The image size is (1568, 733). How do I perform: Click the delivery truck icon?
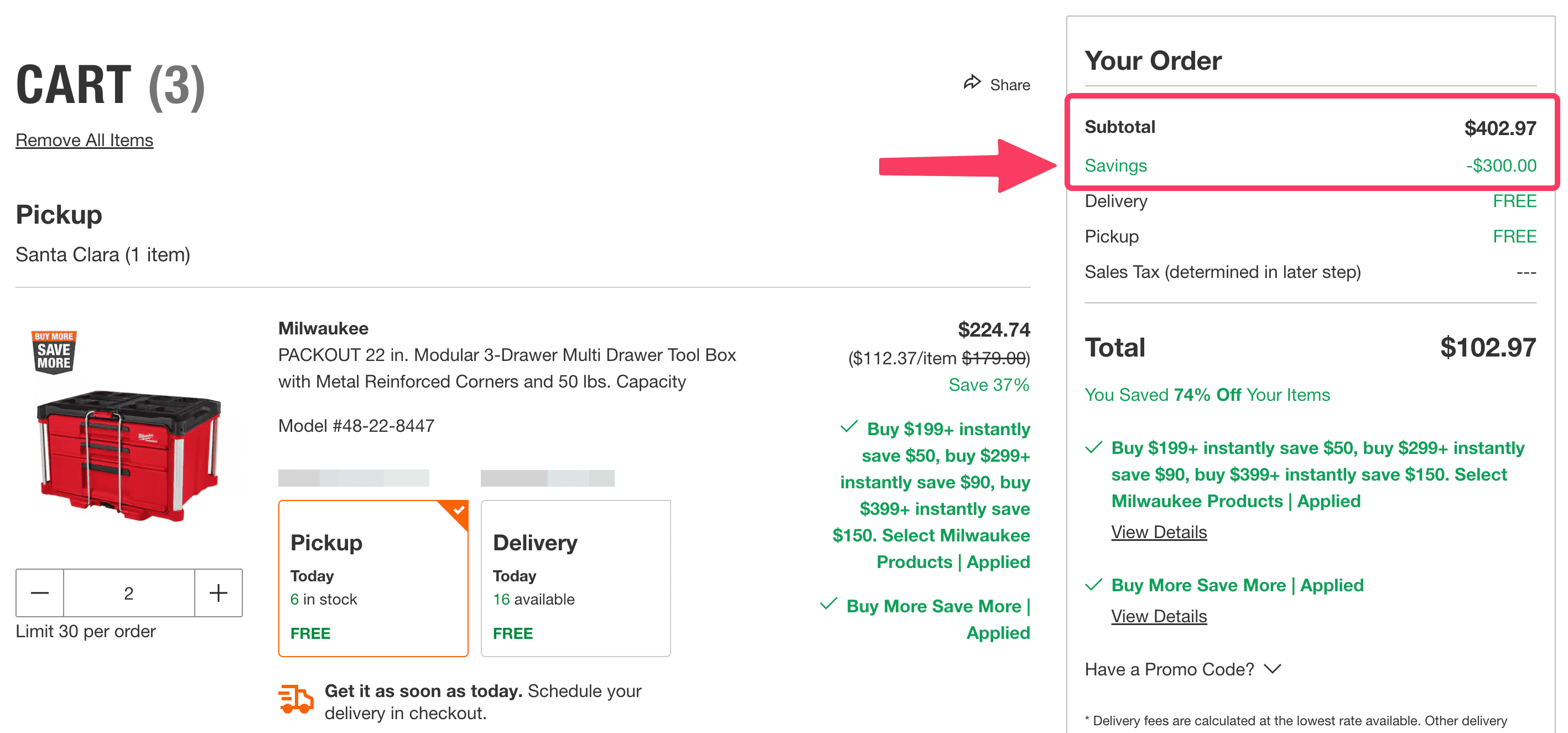296,699
